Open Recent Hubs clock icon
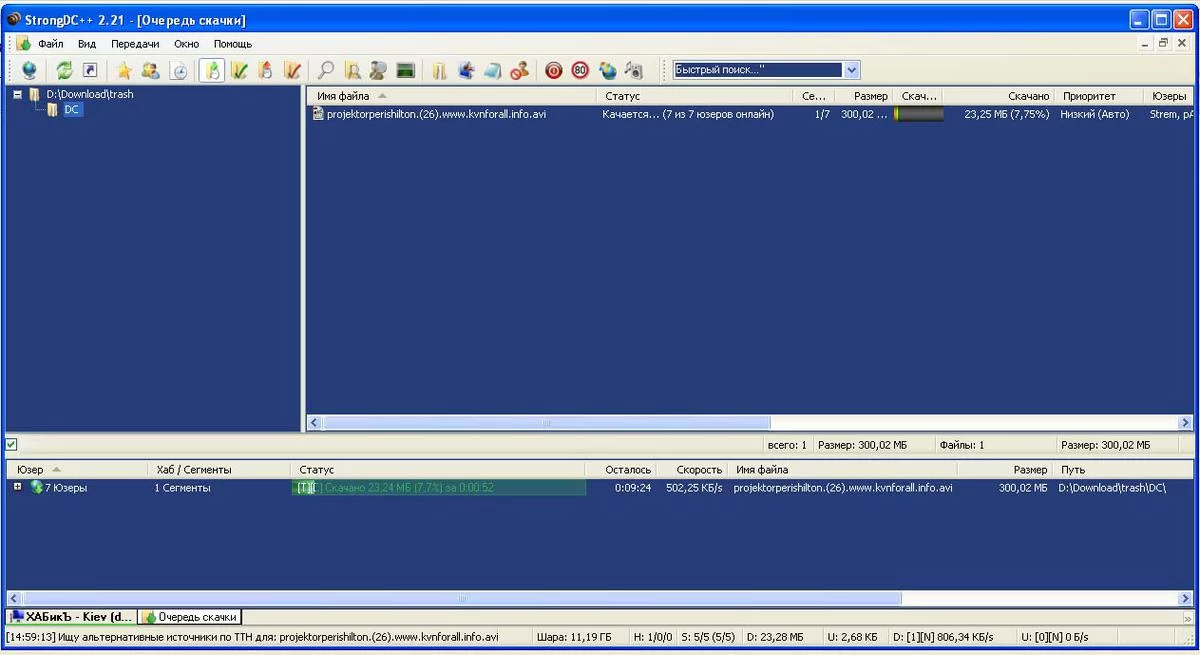Image resolution: width=1200 pixels, height=655 pixels. click(179, 70)
